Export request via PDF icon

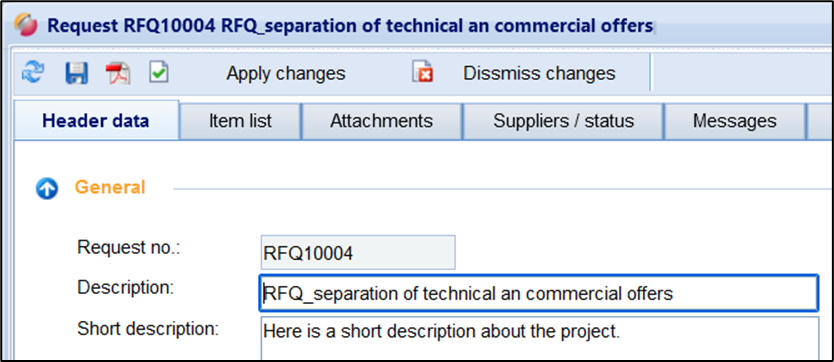118,73
